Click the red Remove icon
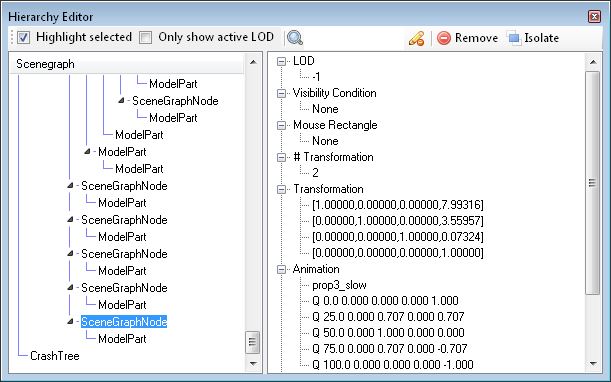The width and height of the screenshot is (611, 382). (444, 38)
